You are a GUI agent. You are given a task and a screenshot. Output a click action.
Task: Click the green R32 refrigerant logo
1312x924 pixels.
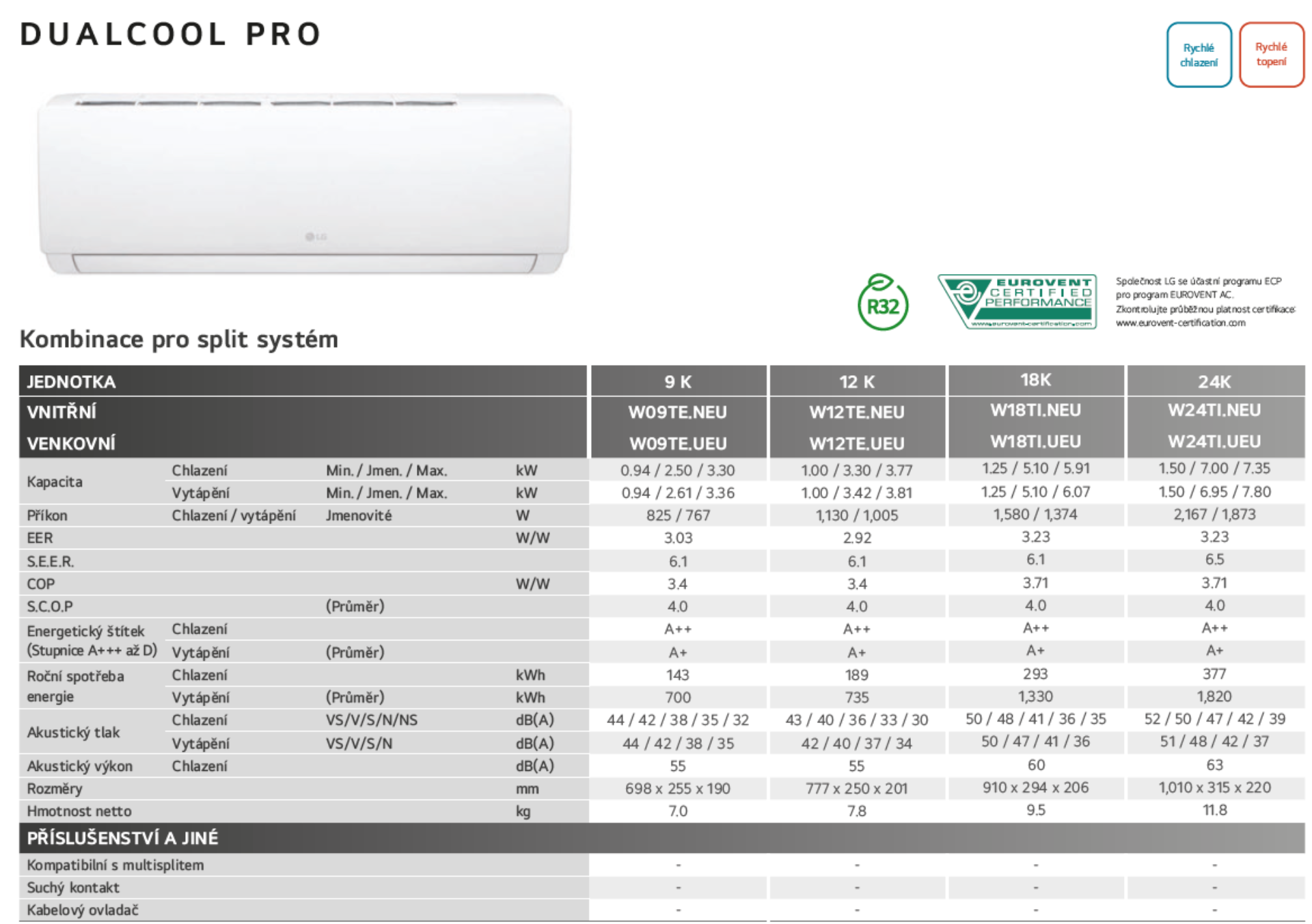[x=883, y=302]
